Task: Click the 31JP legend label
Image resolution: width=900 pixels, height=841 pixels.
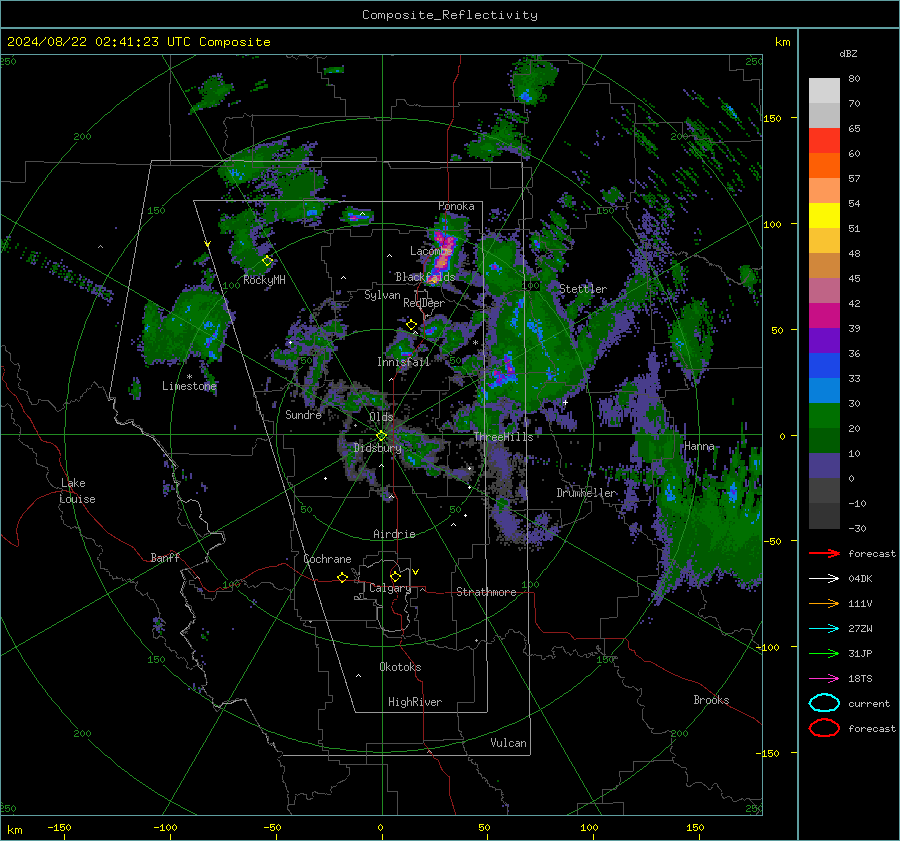Action: pos(860,653)
